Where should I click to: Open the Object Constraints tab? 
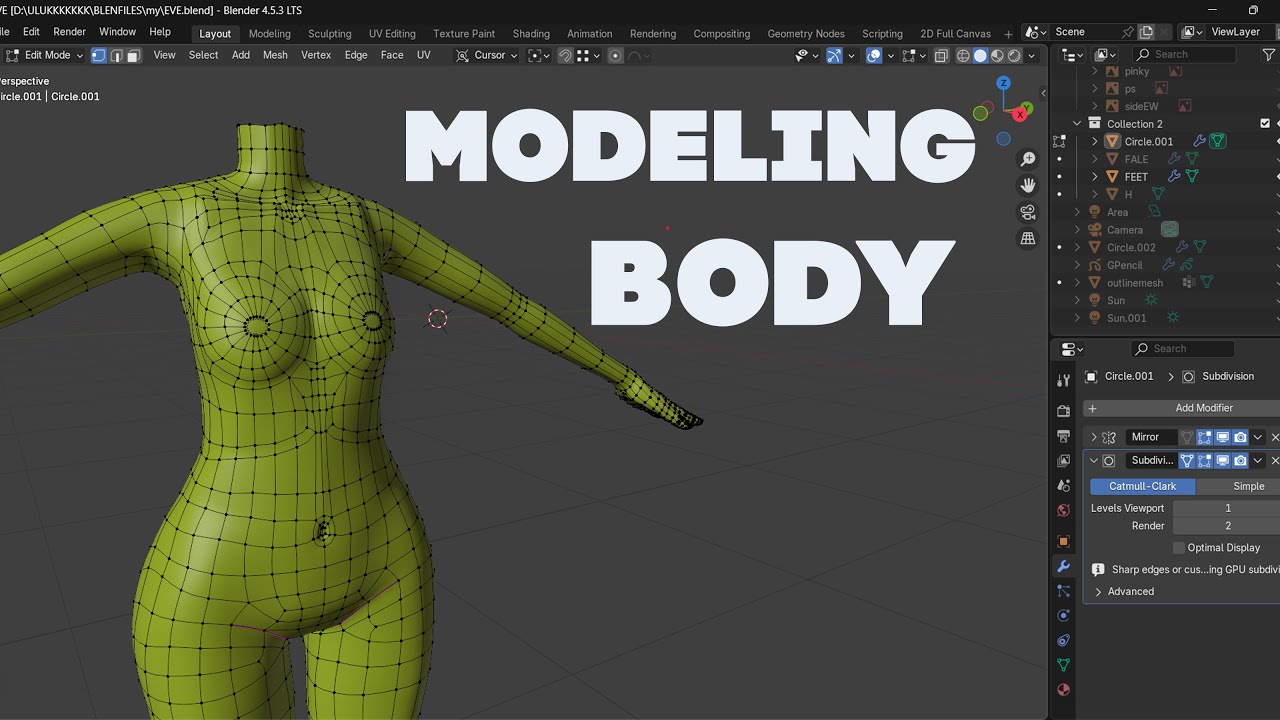coord(1063,640)
